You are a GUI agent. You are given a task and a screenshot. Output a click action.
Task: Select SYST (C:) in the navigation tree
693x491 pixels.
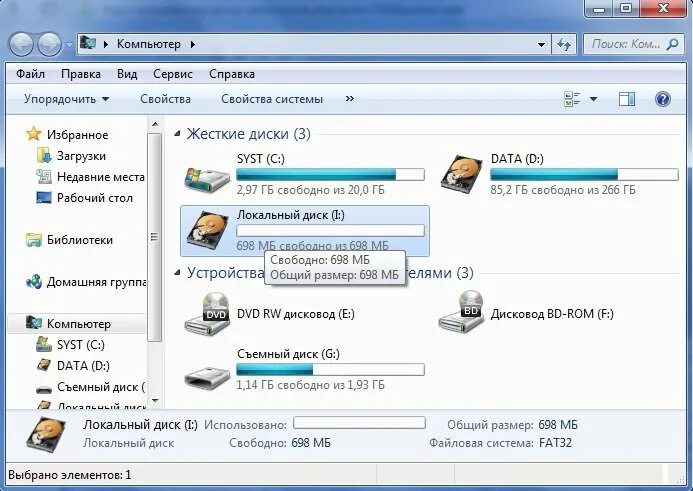[81, 345]
